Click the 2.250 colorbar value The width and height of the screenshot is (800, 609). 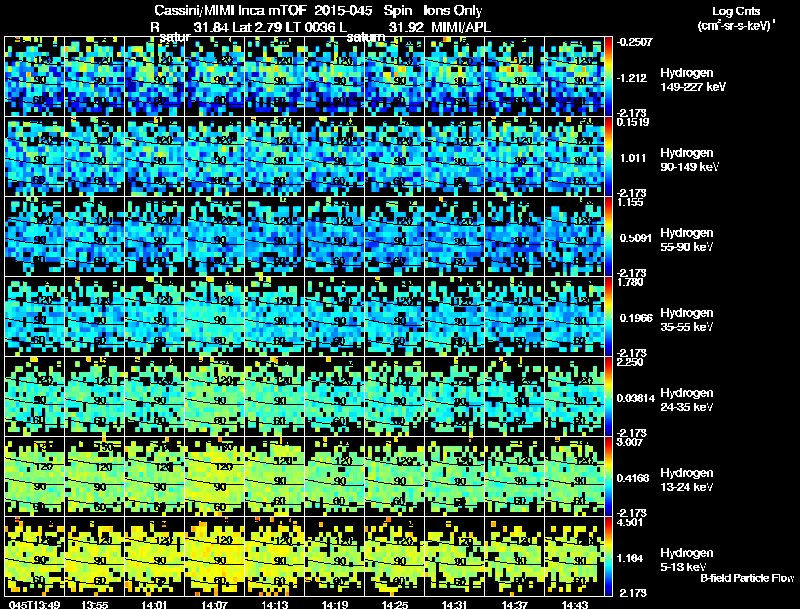pos(630,362)
